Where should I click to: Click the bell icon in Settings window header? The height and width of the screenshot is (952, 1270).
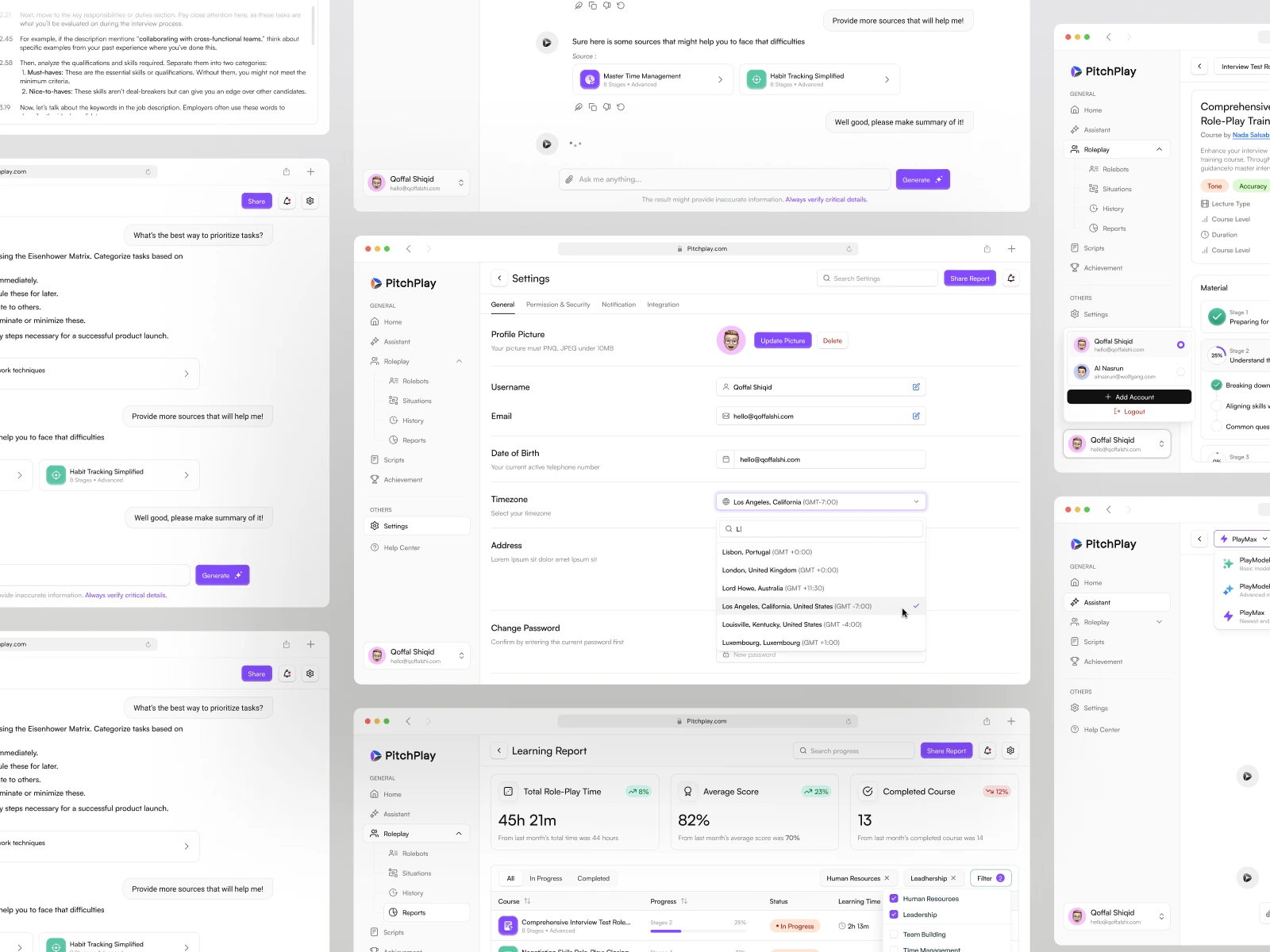[x=1010, y=278]
